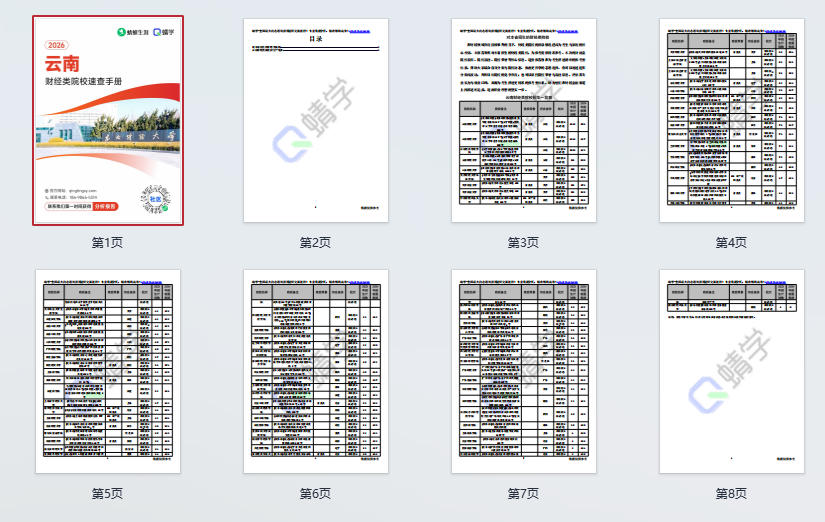Click the label '第6页'
This screenshot has height=522, width=825.
[315, 494]
